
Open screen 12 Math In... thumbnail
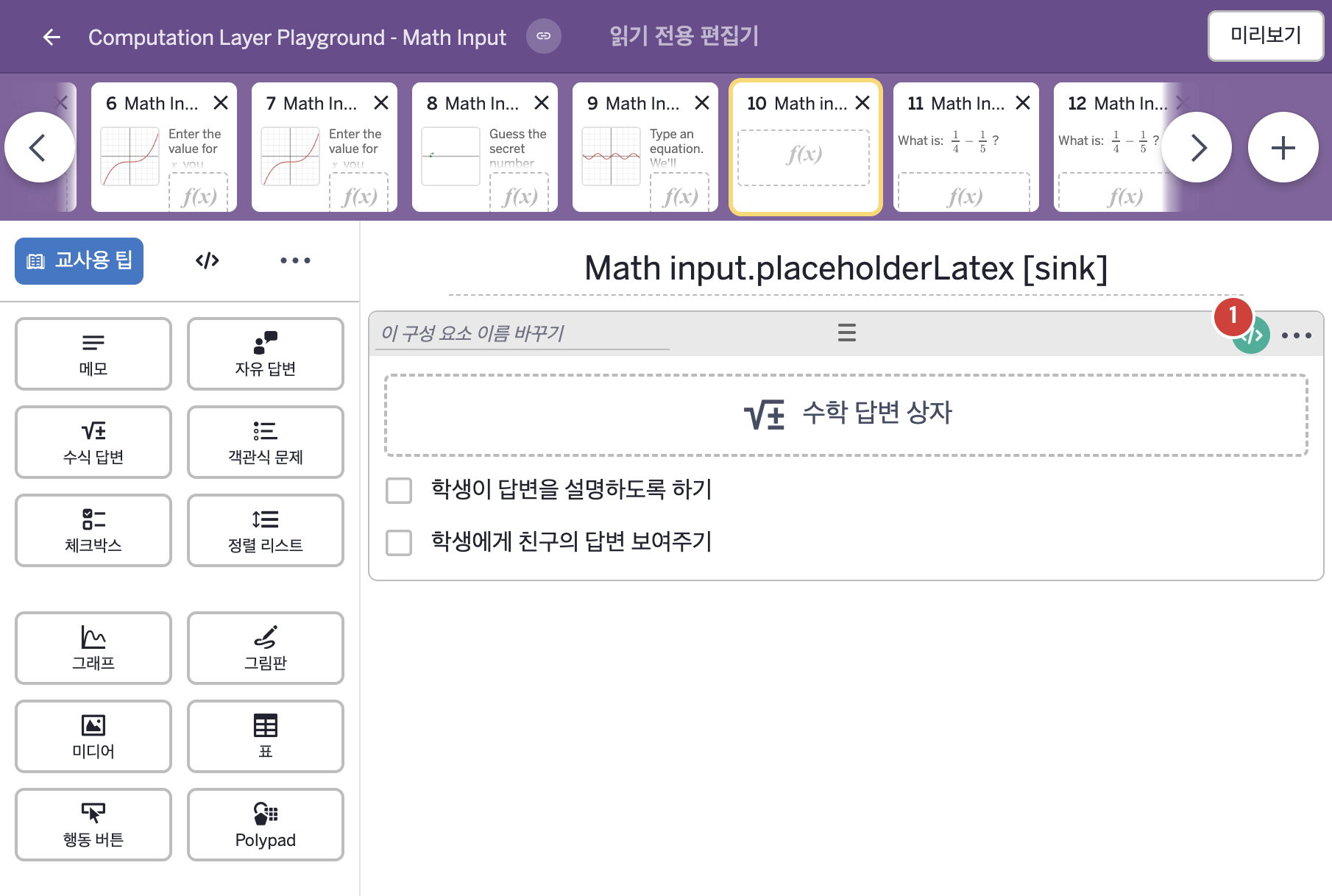point(1115,147)
